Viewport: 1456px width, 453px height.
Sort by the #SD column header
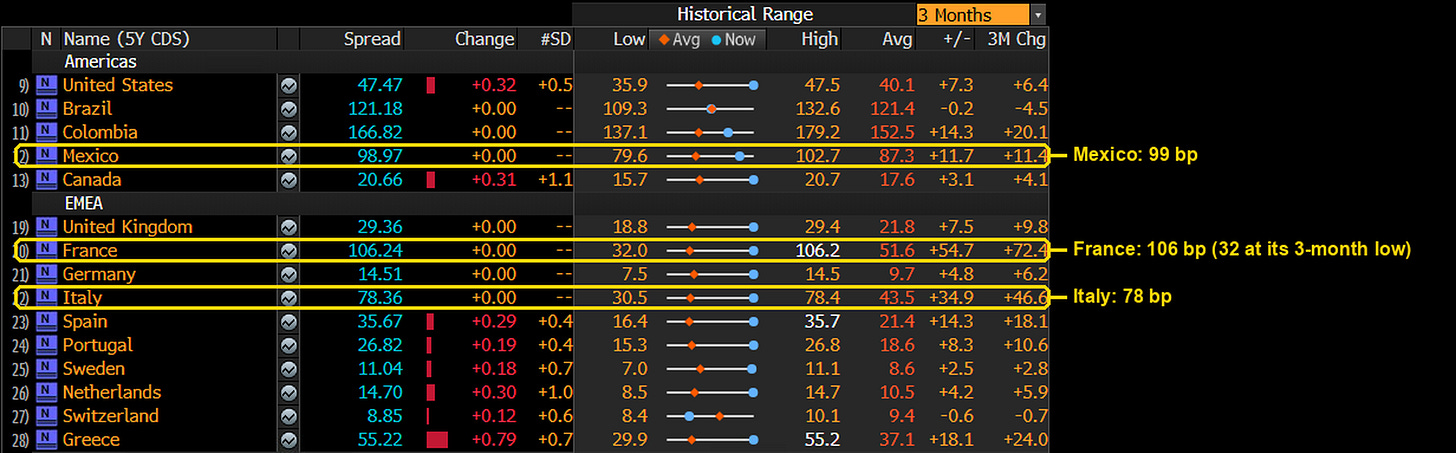click(556, 39)
